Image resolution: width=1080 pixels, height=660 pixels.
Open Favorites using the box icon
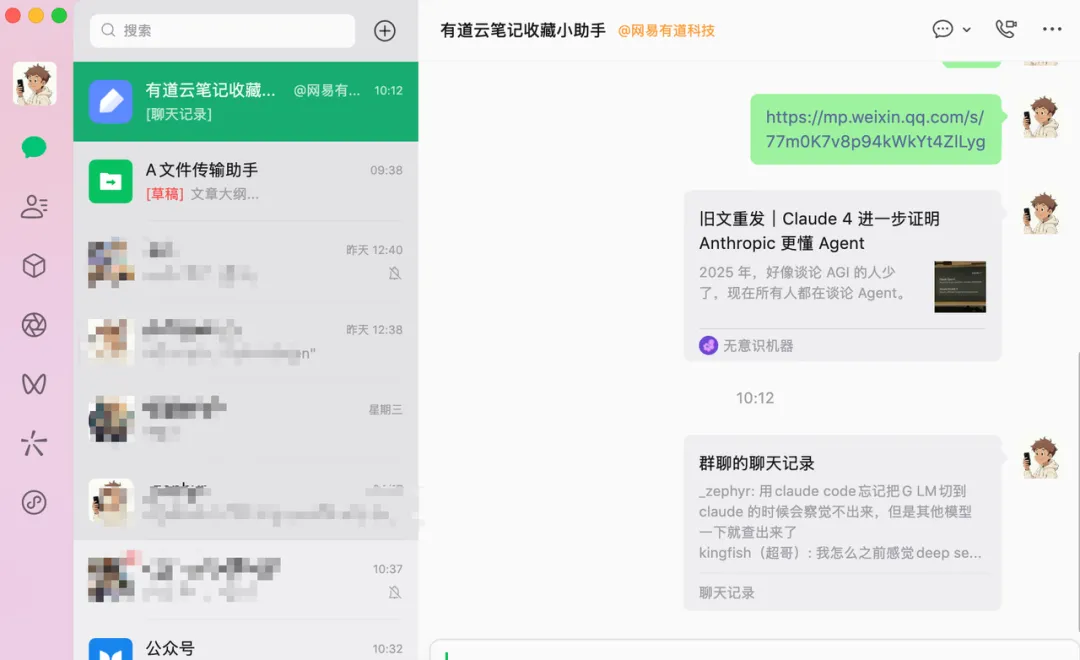[34, 266]
